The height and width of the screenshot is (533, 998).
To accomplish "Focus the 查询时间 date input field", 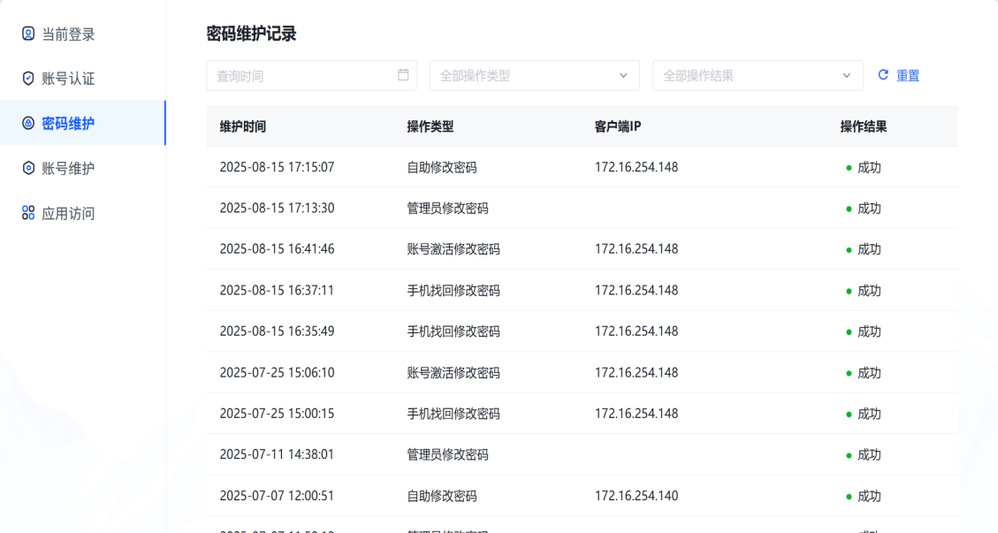I will click(x=300, y=75).
